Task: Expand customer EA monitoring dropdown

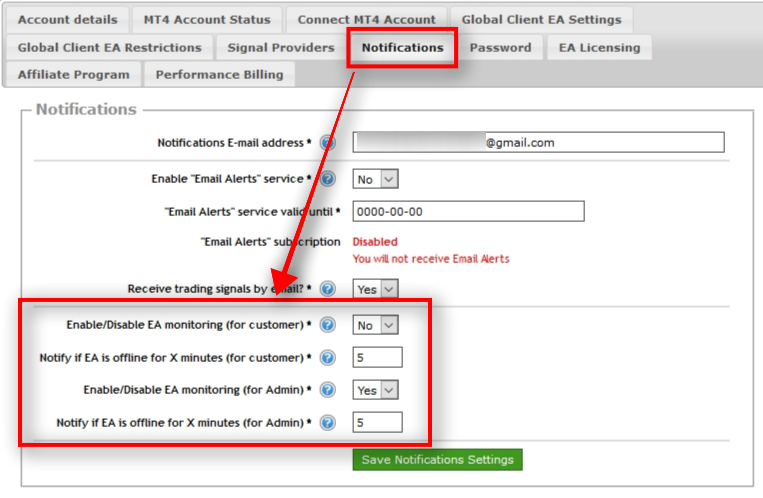Action: pyautogui.click(x=375, y=325)
